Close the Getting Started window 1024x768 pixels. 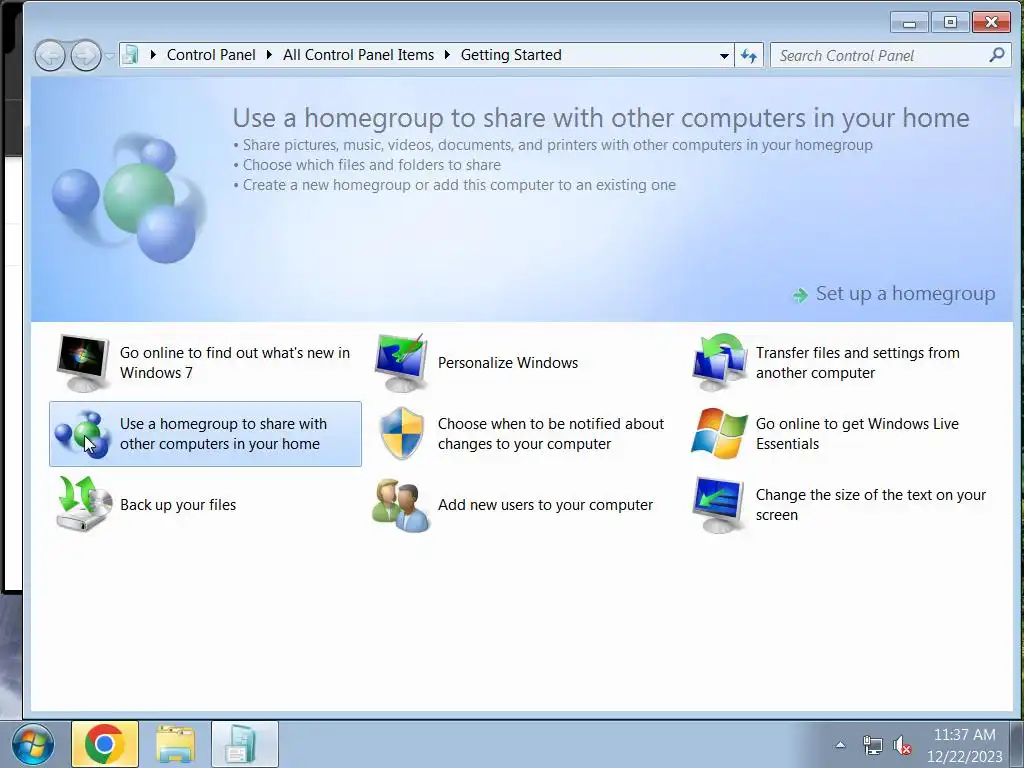coord(991,23)
